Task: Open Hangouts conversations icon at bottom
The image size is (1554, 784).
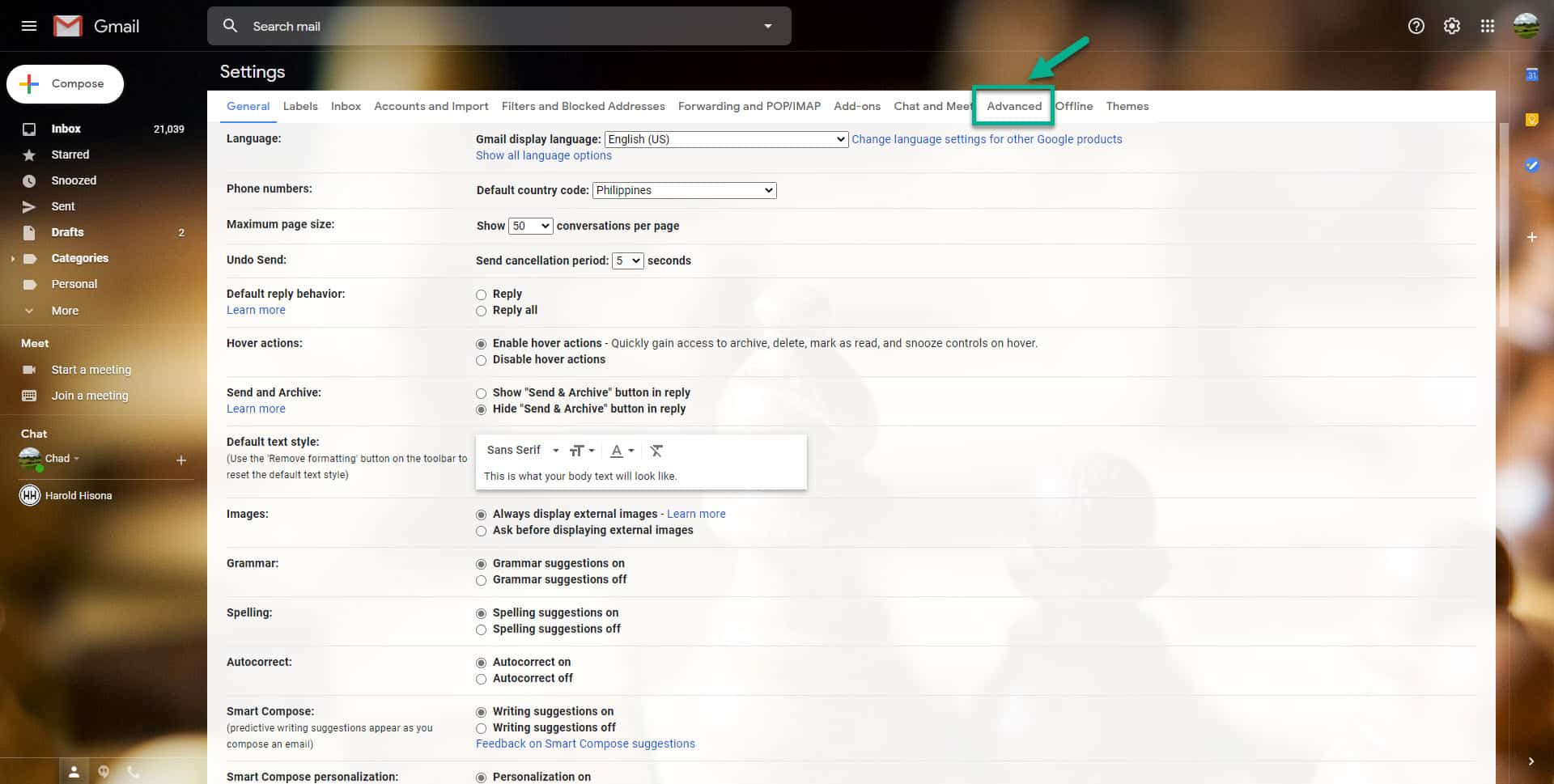Action: [104, 771]
